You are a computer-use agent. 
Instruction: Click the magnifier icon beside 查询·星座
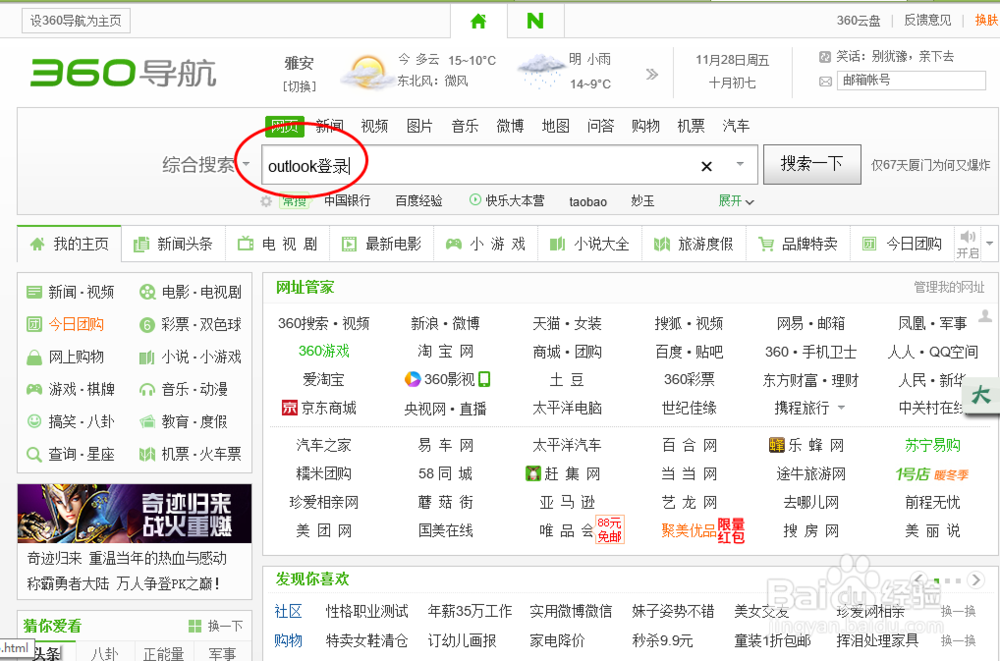[34, 454]
